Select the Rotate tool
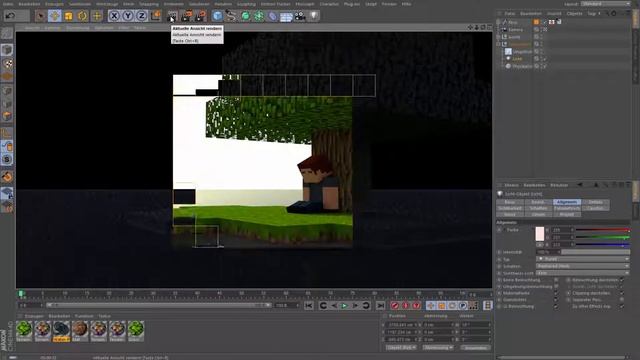 (x=82, y=16)
